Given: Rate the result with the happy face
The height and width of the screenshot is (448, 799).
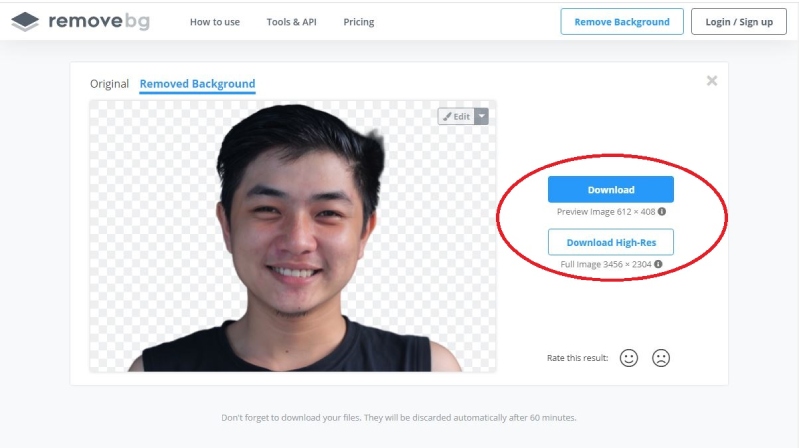Looking at the screenshot, I should [x=628, y=358].
